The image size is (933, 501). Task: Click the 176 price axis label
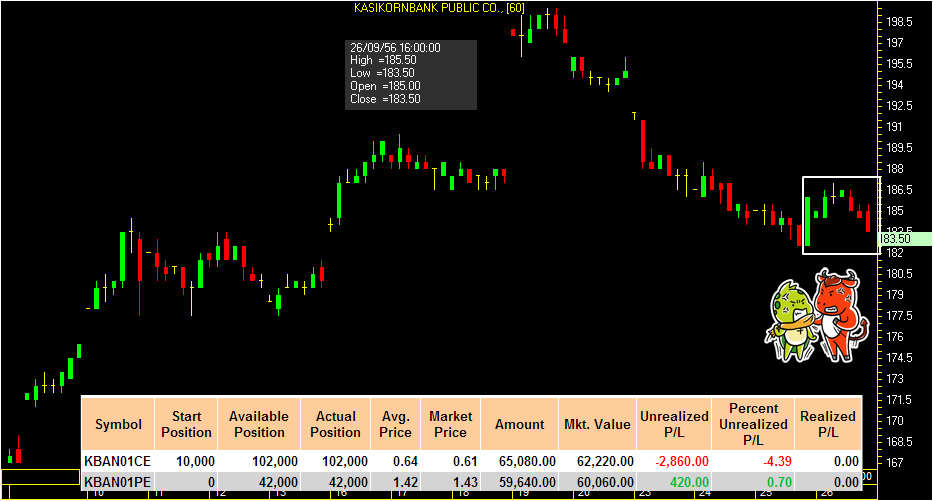[x=895, y=336]
